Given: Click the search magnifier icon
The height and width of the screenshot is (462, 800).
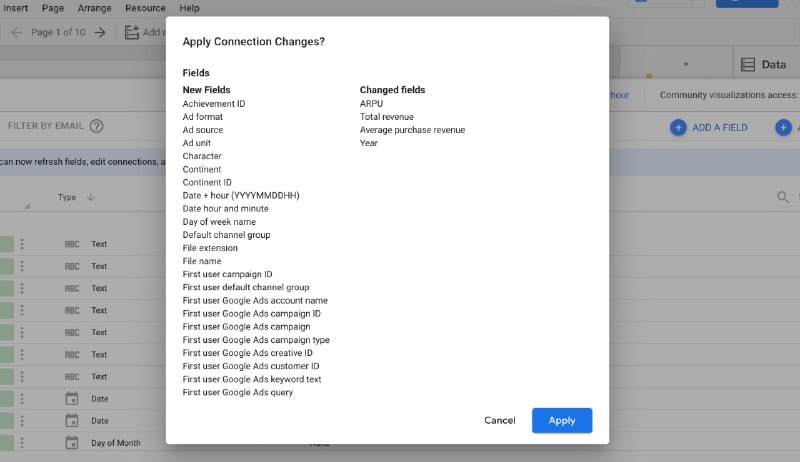Looking at the screenshot, I should pos(783,197).
